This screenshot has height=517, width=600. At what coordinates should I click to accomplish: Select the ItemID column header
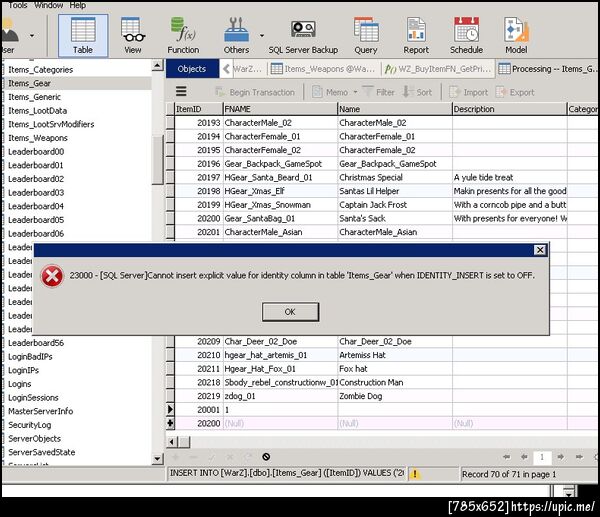[199, 109]
